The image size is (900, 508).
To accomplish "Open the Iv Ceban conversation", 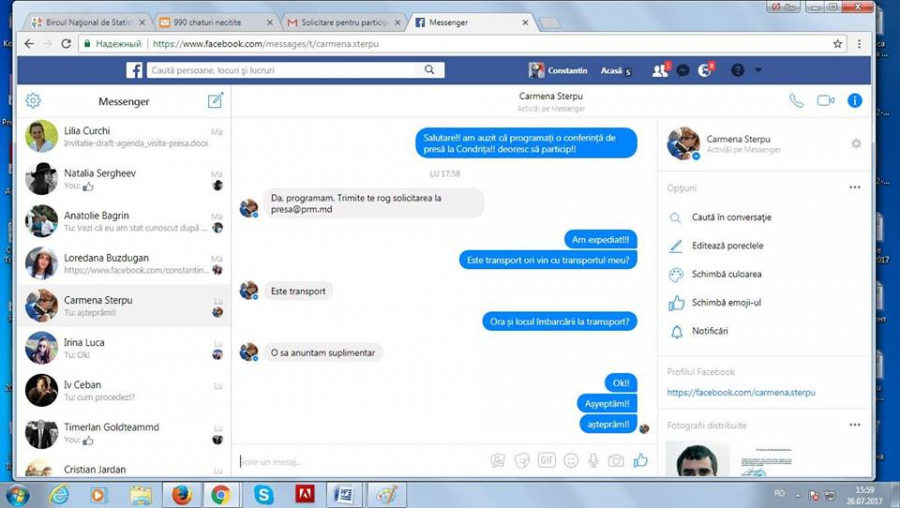I will tap(124, 390).
